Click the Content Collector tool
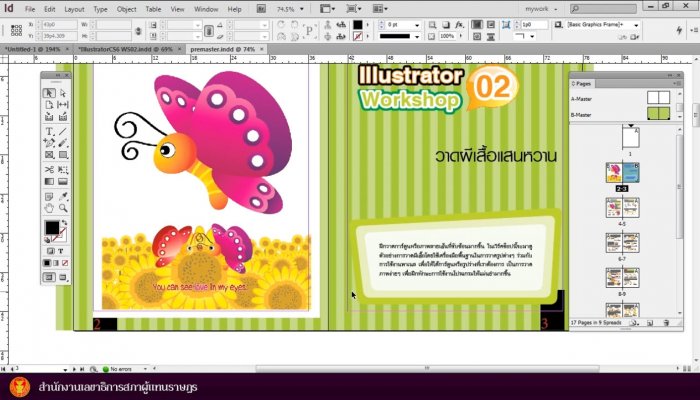The image size is (700, 400). [49, 117]
